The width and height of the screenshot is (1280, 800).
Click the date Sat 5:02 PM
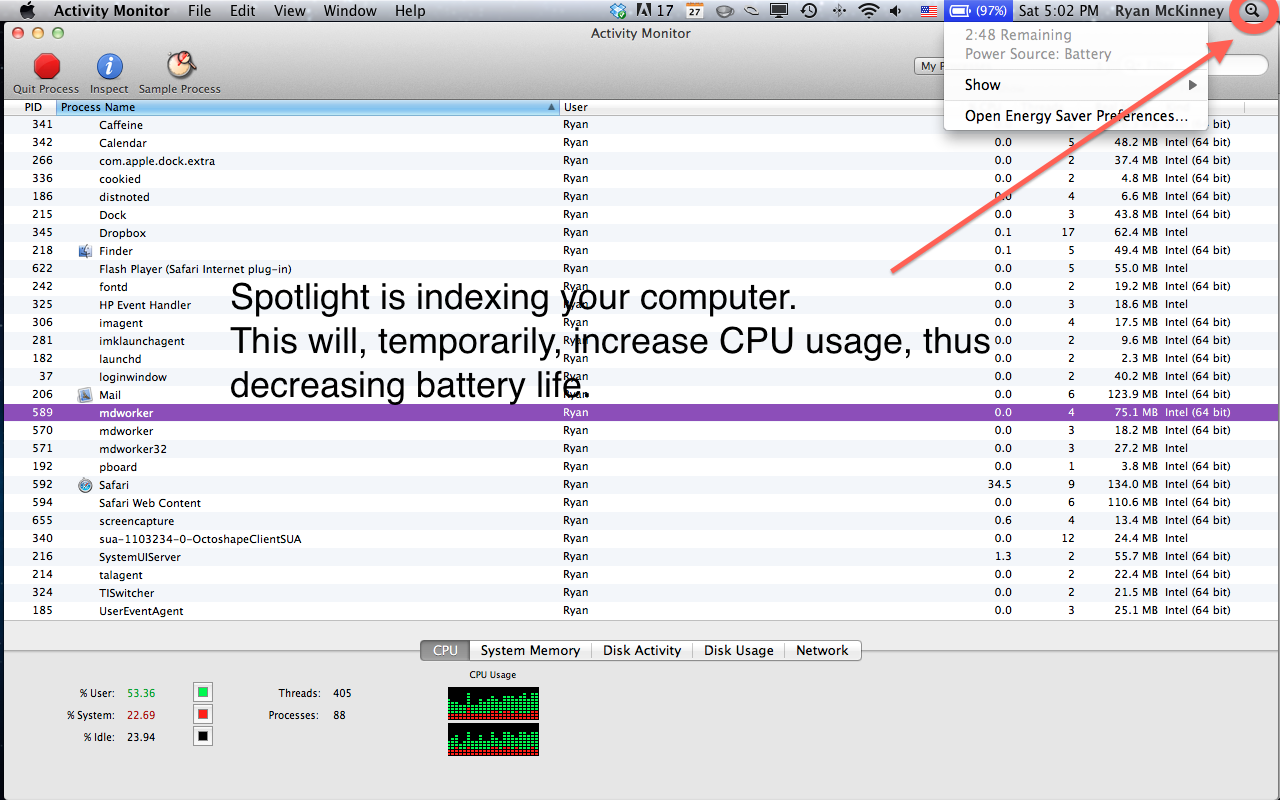[1058, 11]
